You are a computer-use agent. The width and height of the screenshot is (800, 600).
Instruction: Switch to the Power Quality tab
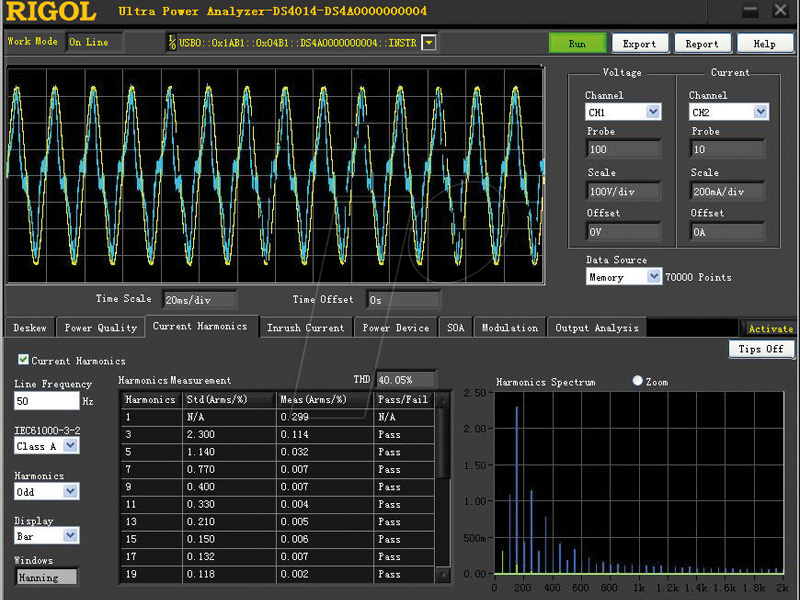click(100, 327)
